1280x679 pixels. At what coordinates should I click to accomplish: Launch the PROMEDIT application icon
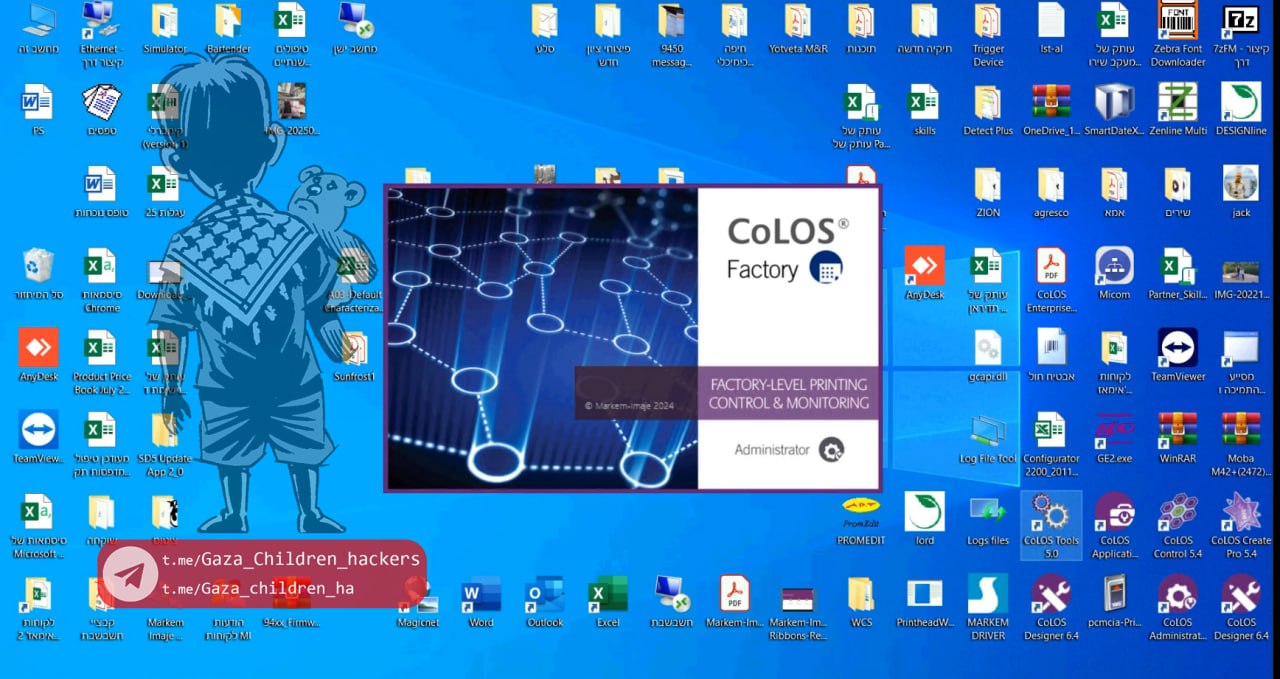click(861, 514)
